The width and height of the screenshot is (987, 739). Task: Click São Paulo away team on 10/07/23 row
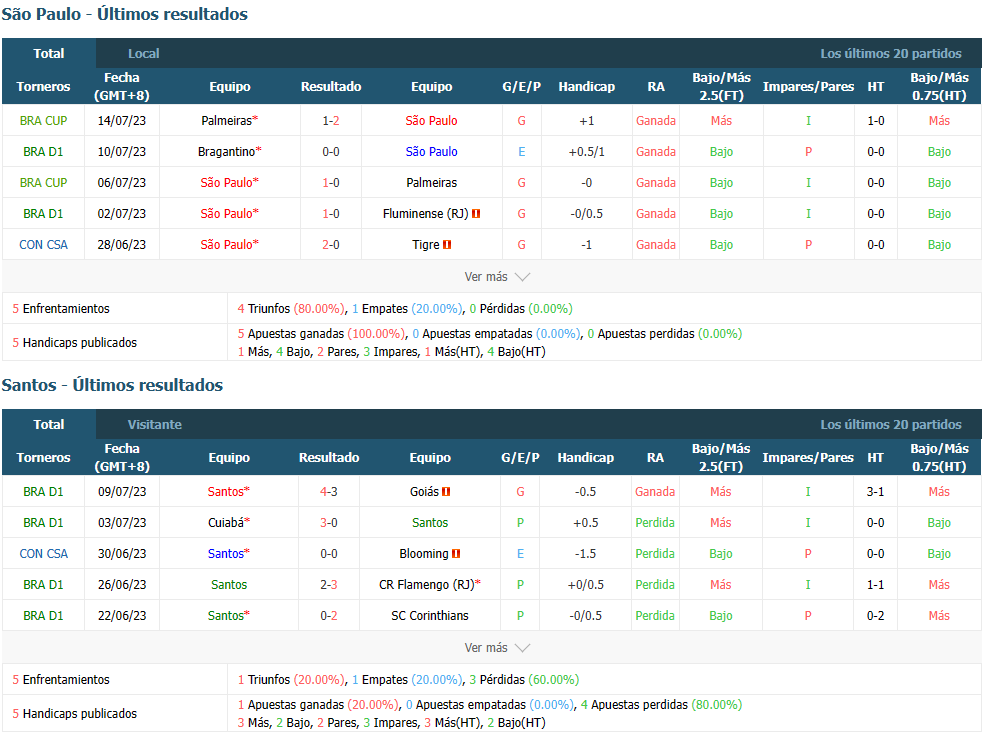pos(431,152)
